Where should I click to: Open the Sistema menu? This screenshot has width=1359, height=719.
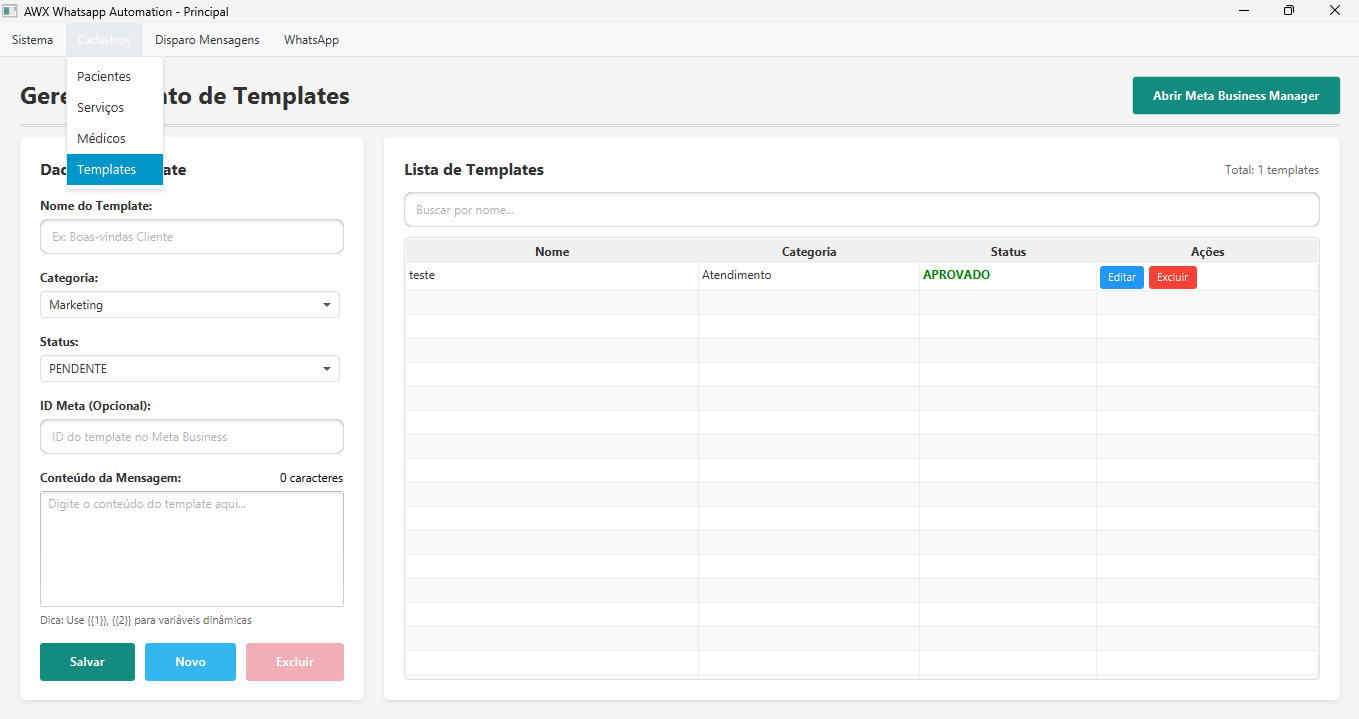tap(33, 40)
